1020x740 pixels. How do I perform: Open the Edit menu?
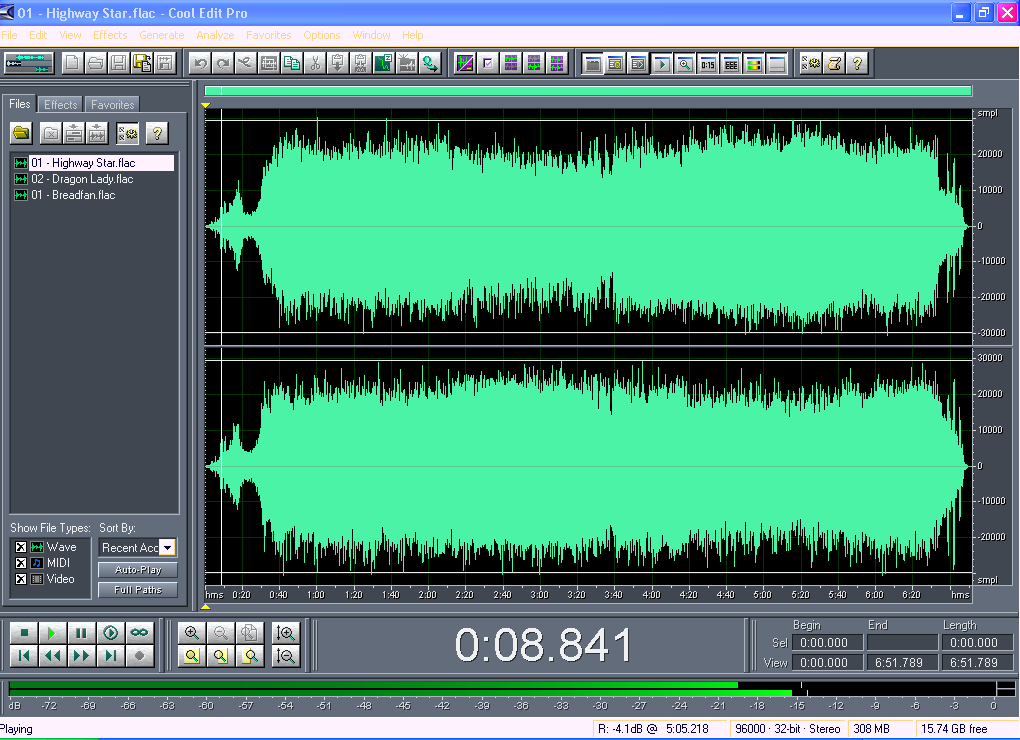[x=38, y=35]
